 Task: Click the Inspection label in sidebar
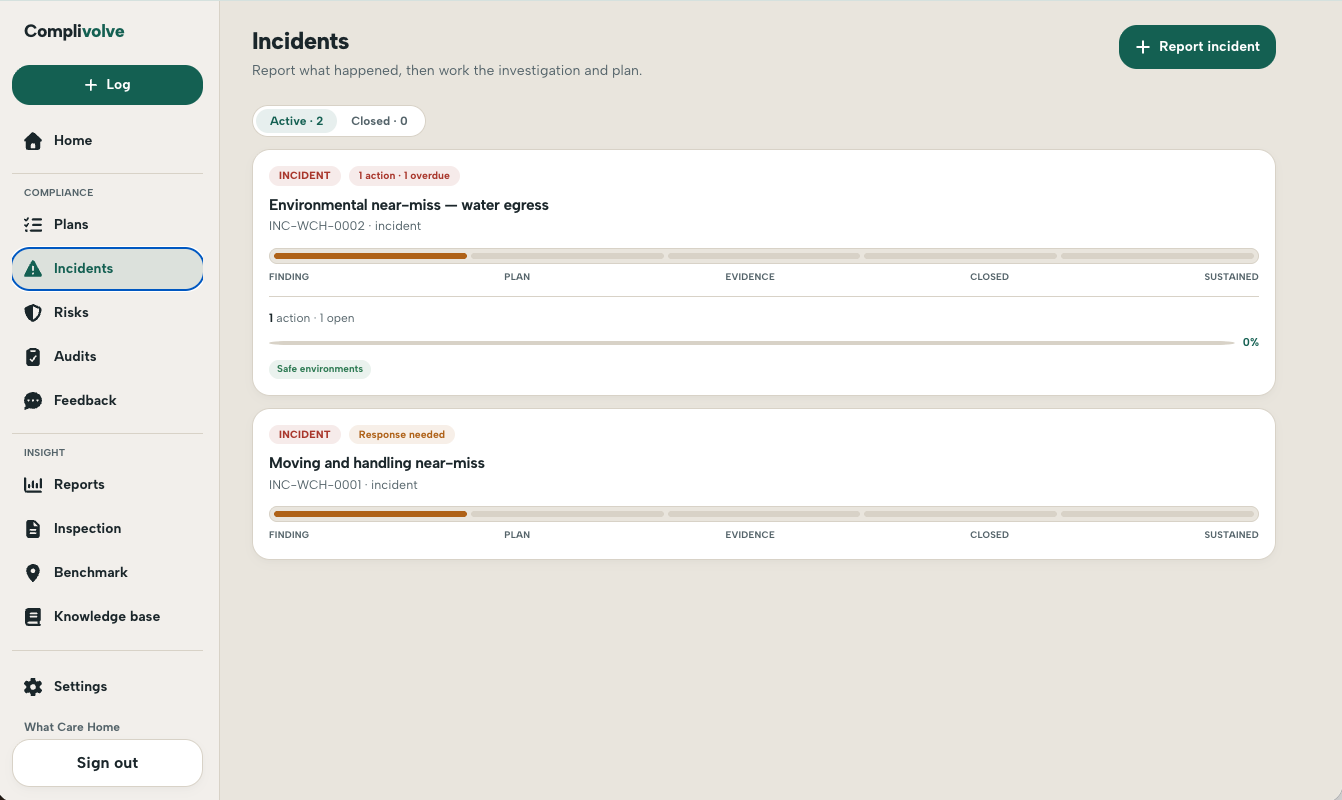tap(87, 529)
